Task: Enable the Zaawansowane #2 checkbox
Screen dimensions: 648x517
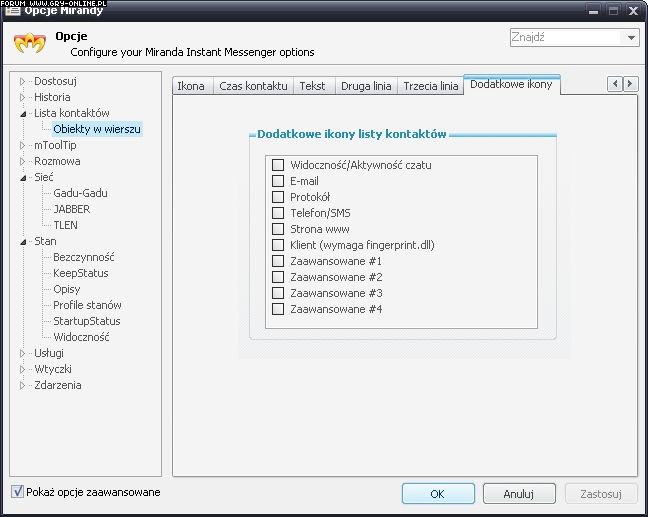Action: tap(278, 277)
